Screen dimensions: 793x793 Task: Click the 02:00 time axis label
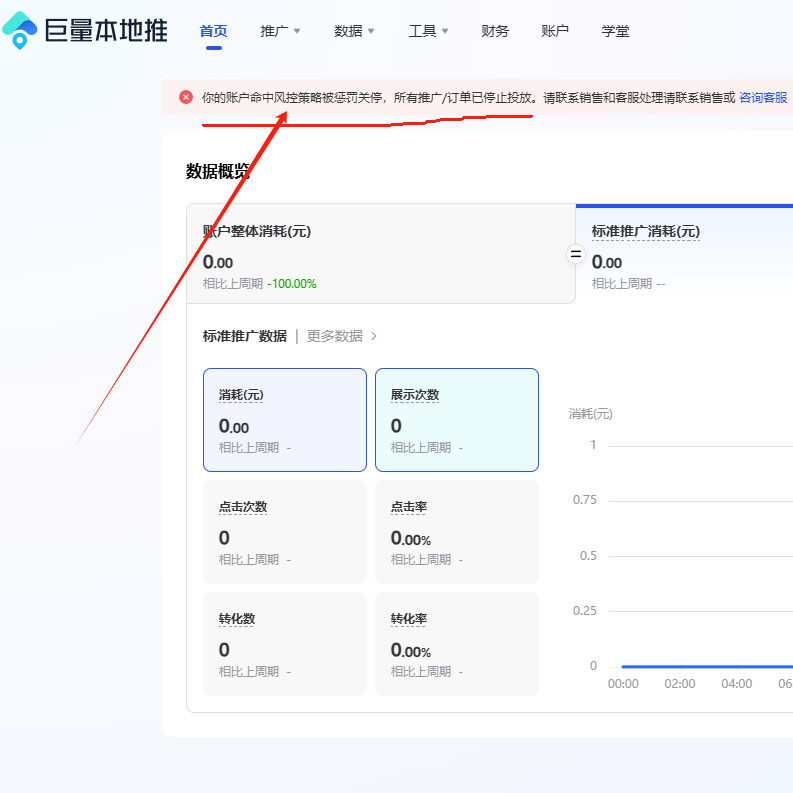coord(680,684)
